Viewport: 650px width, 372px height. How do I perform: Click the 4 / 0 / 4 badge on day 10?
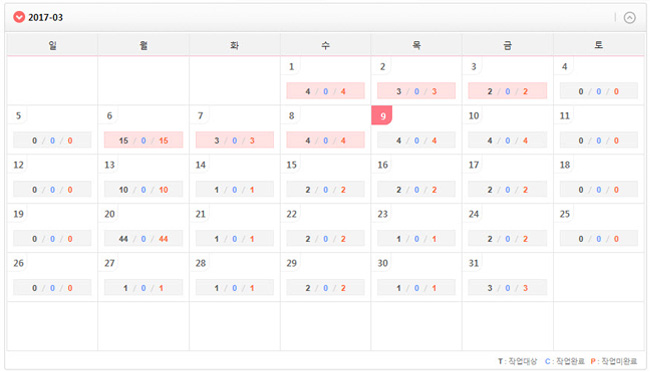click(507, 140)
